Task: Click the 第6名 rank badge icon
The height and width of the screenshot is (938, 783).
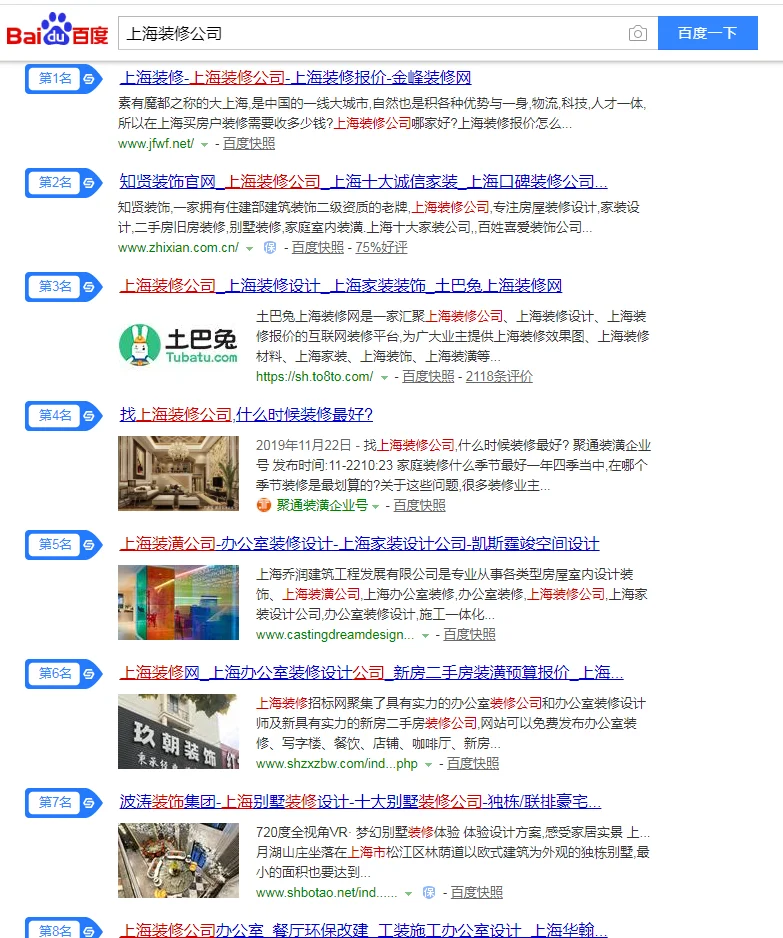Action: [x=63, y=674]
